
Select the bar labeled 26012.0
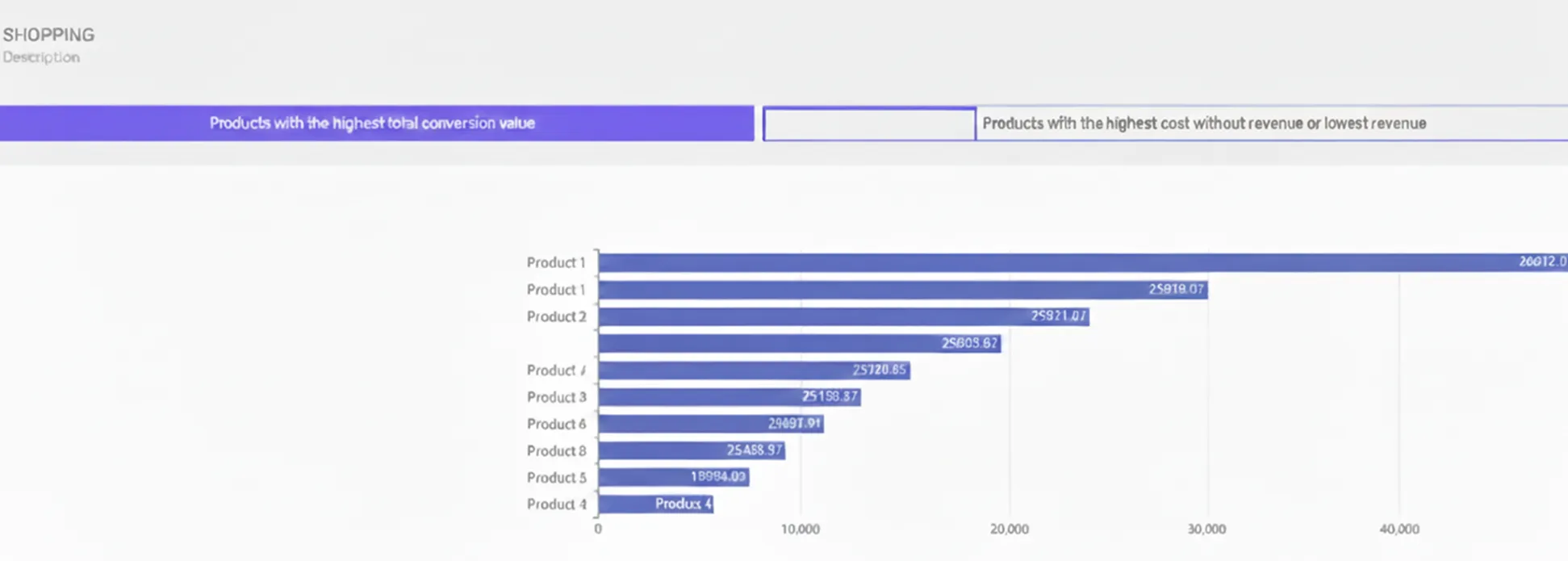(x=1081, y=262)
